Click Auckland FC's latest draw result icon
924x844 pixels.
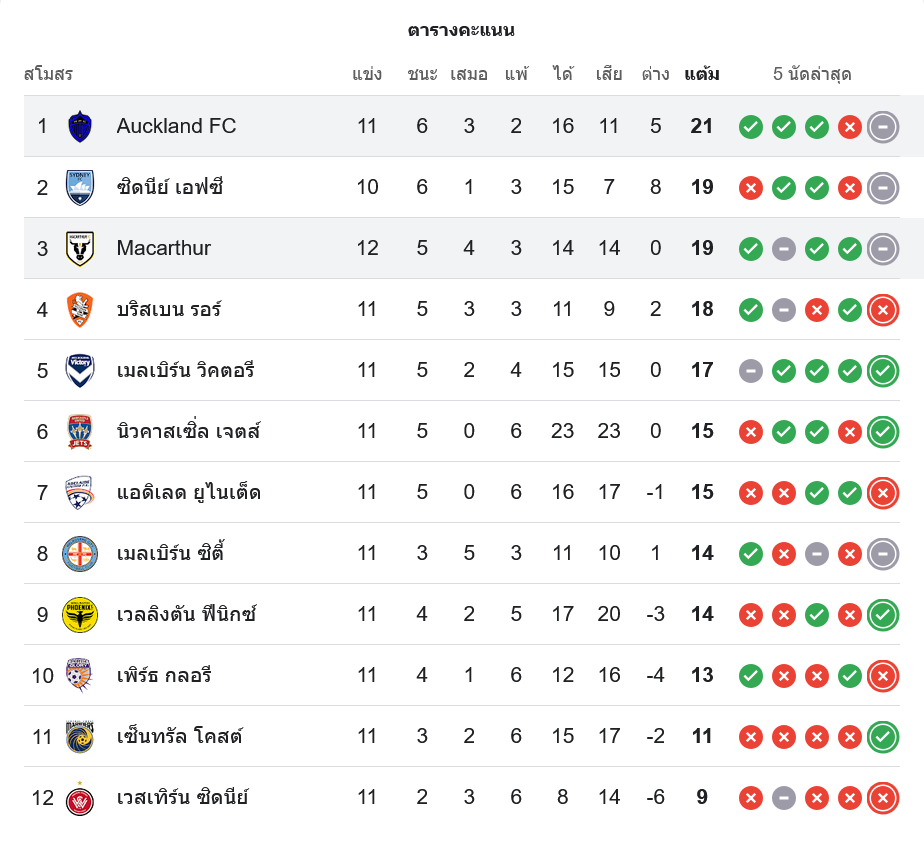pos(882,127)
